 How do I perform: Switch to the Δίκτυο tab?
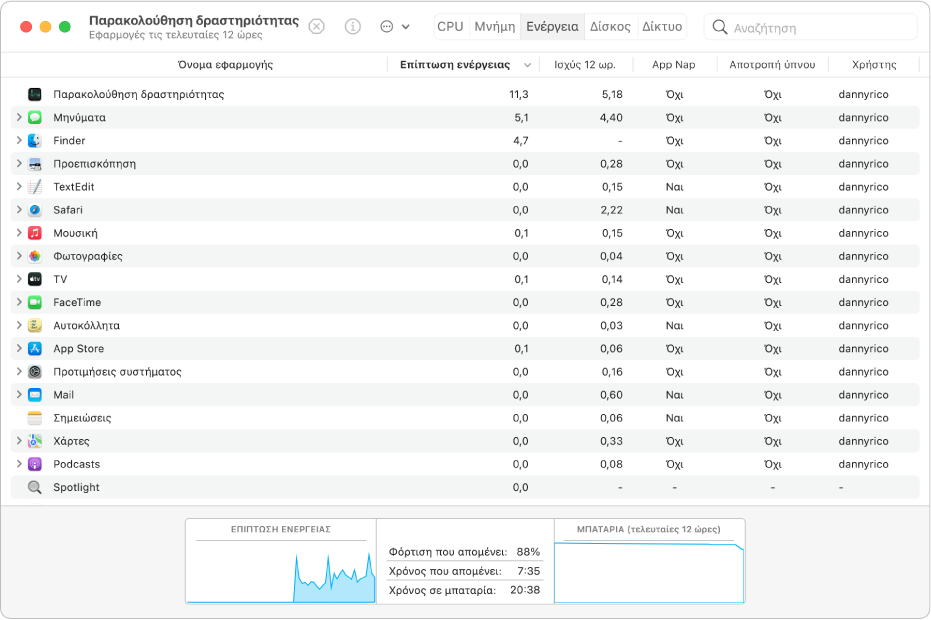click(662, 27)
